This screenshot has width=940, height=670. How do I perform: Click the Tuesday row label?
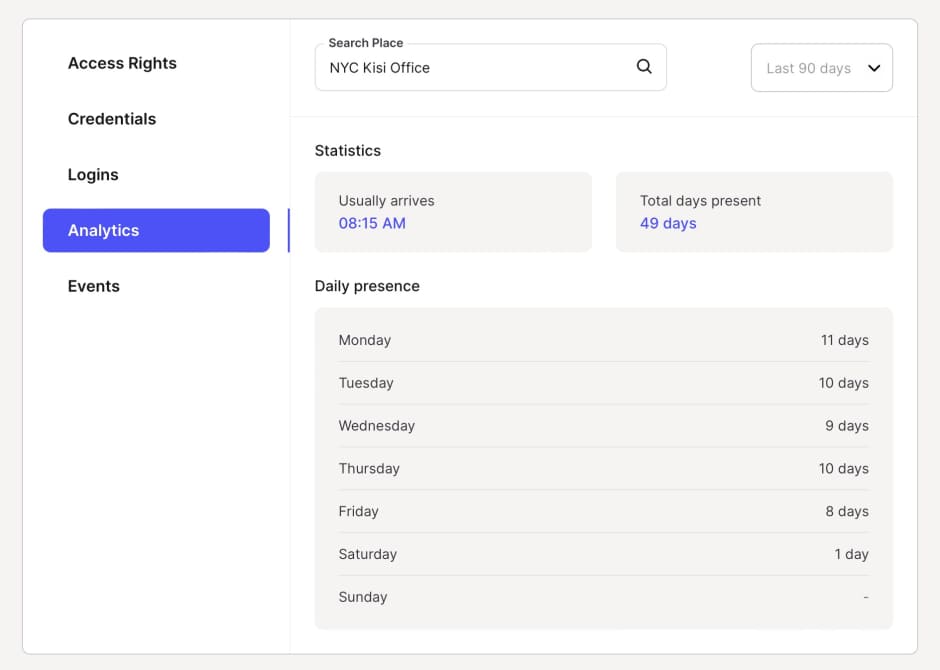366,383
